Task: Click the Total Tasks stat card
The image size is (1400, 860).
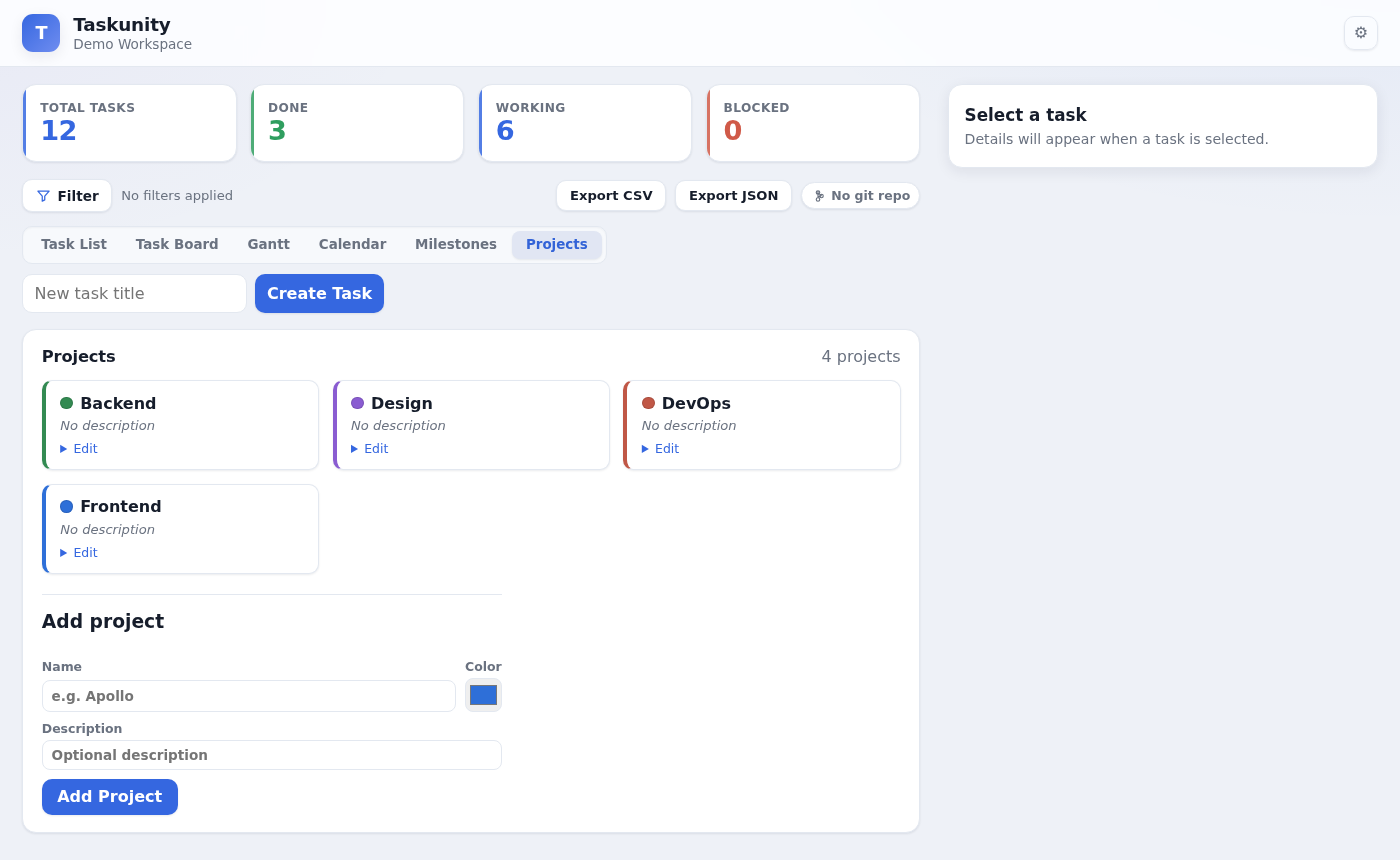Action: (x=130, y=123)
